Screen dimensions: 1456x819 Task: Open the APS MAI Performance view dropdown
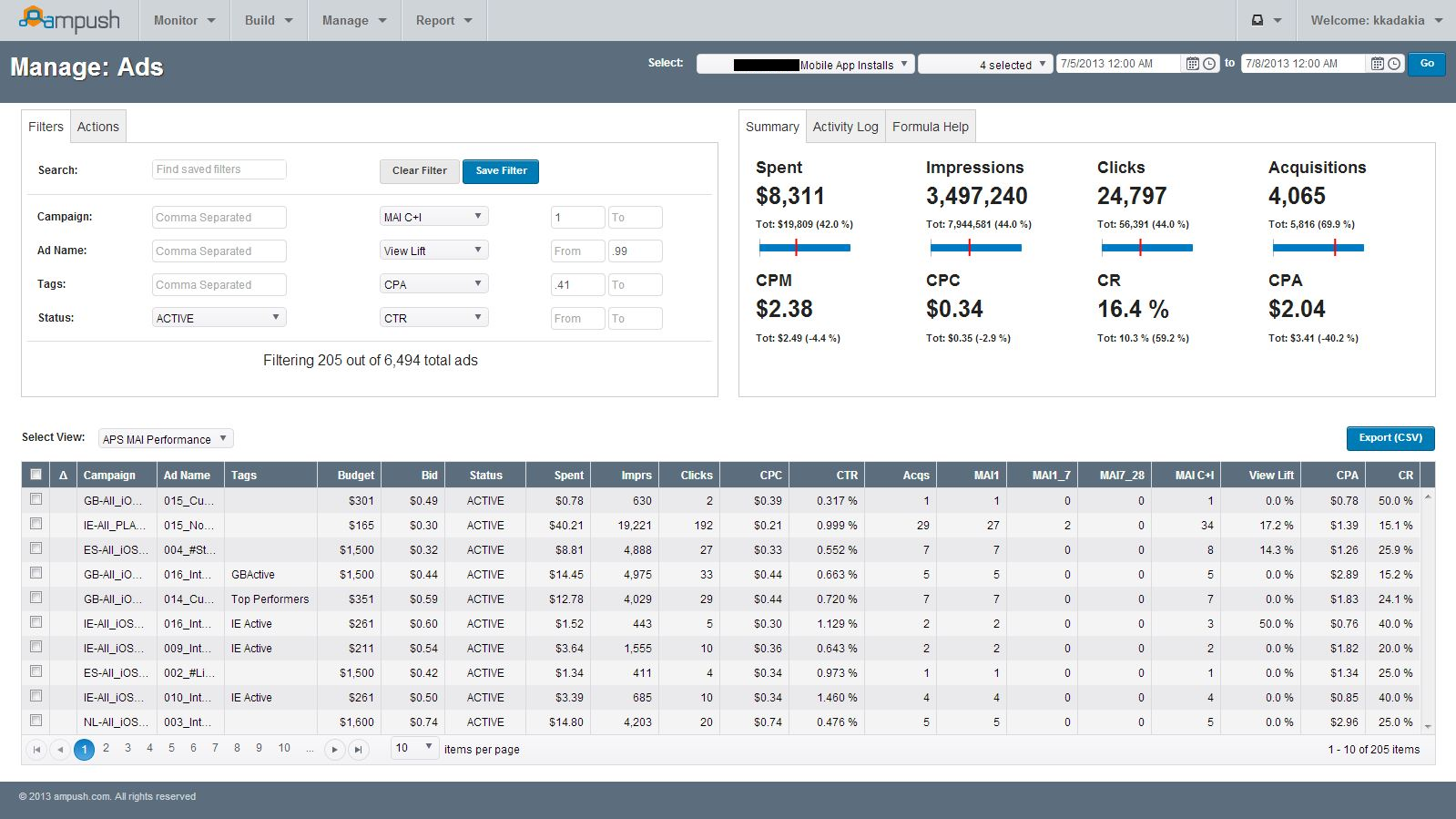[x=166, y=439]
